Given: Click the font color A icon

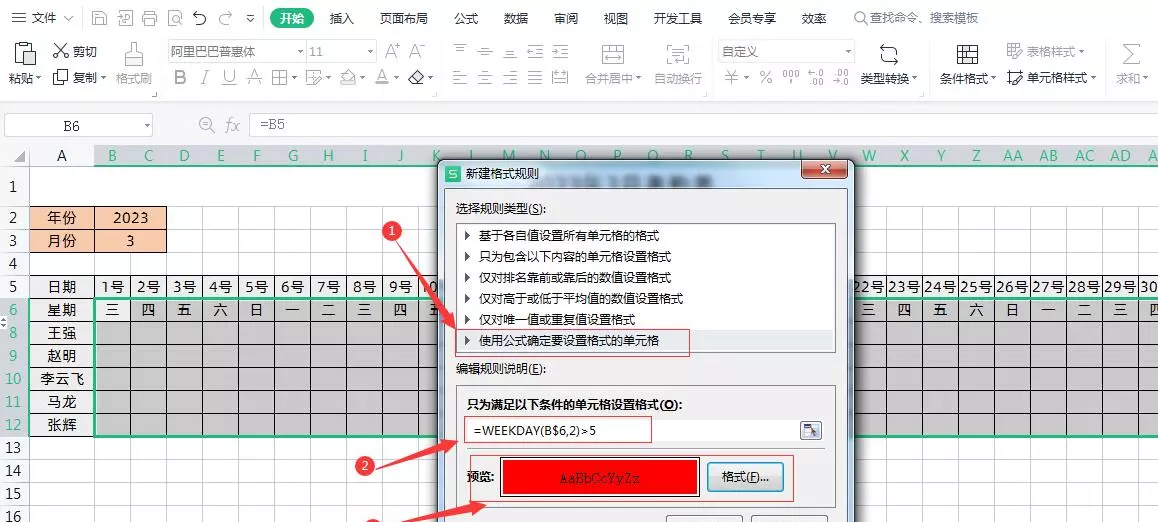Looking at the screenshot, I should [382, 78].
